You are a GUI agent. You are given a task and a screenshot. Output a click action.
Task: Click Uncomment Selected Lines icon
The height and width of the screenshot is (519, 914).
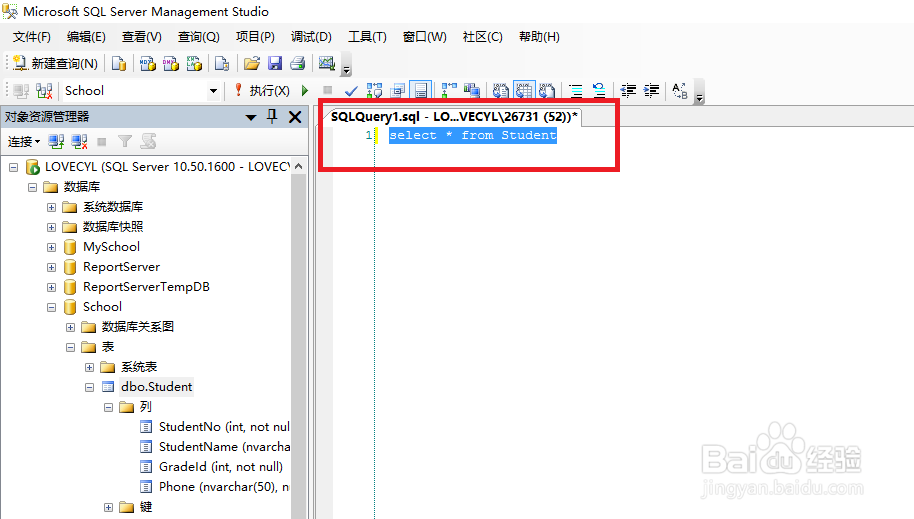599,90
